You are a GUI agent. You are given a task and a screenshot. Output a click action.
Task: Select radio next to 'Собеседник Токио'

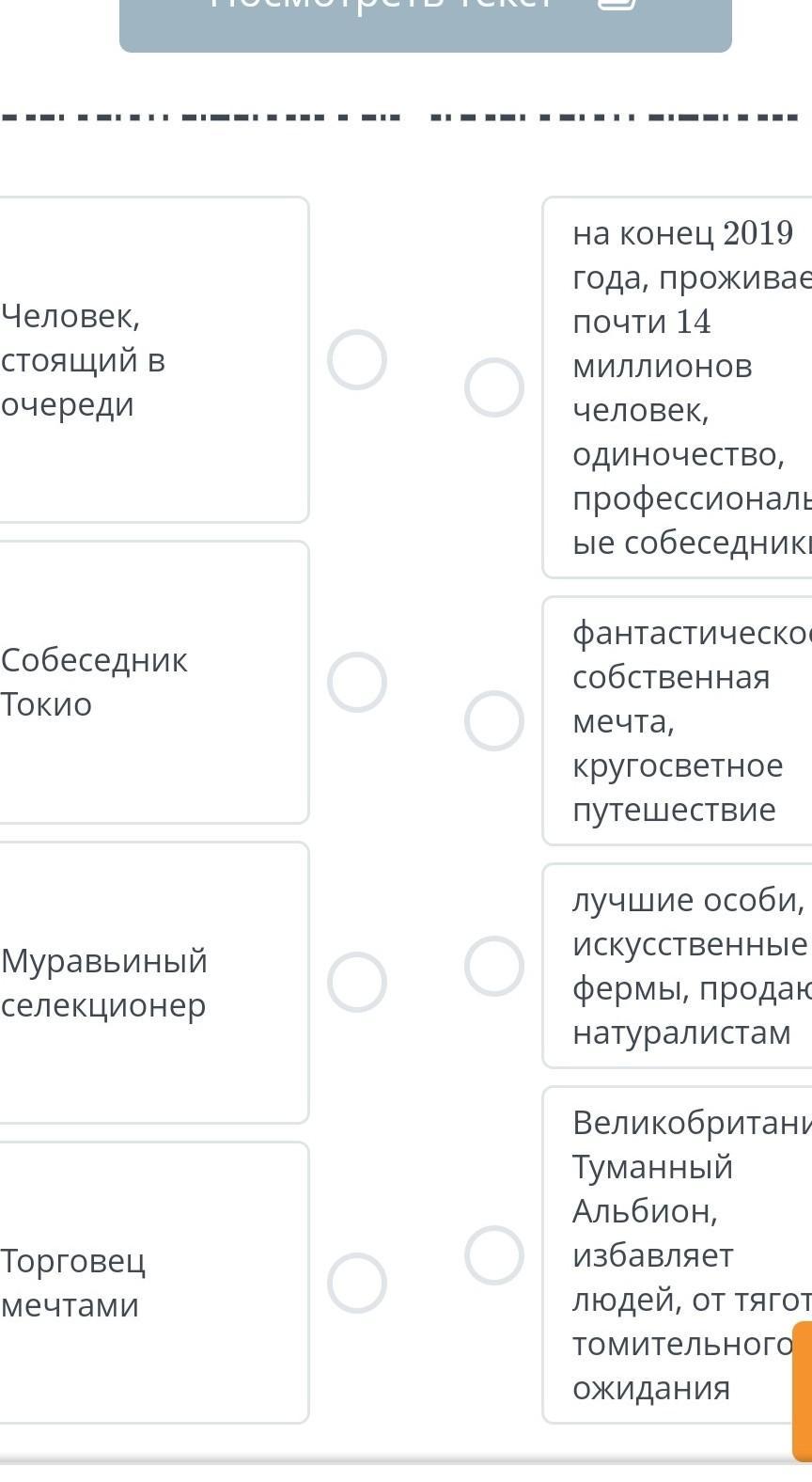[357, 682]
